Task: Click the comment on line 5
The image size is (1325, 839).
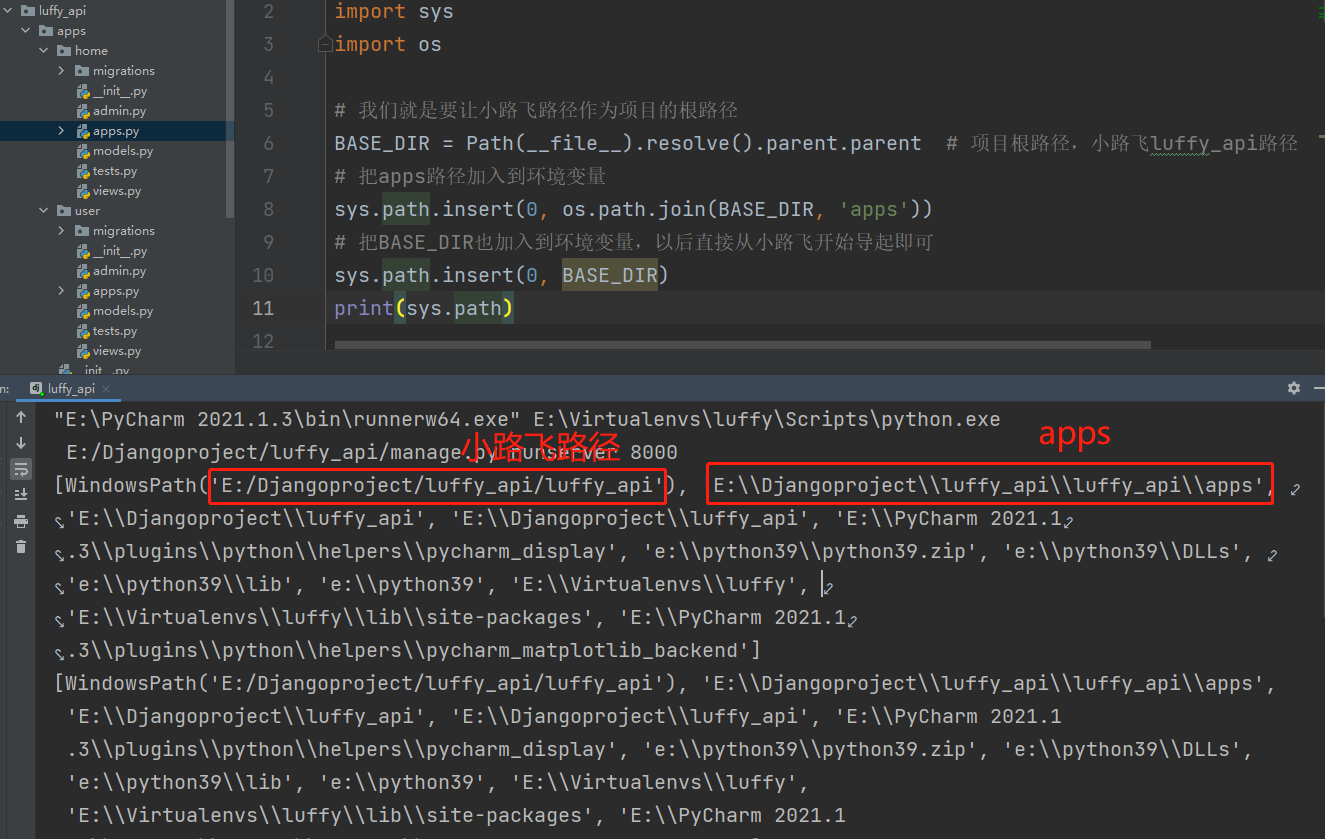Action: tap(536, 110)
